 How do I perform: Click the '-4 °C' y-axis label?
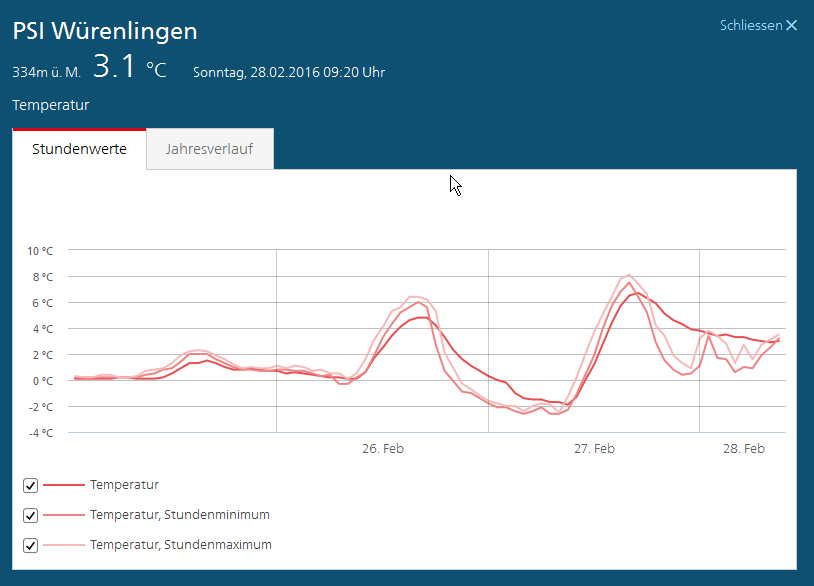[x=40, y=433]
